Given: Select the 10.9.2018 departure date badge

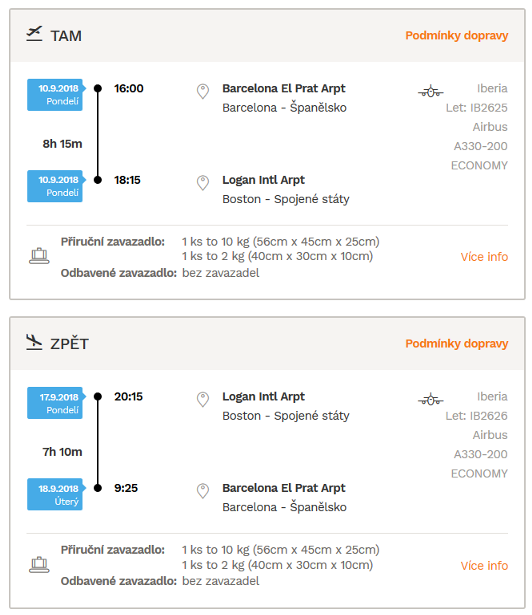Looking at the screenshot, I should coord(55,95).
